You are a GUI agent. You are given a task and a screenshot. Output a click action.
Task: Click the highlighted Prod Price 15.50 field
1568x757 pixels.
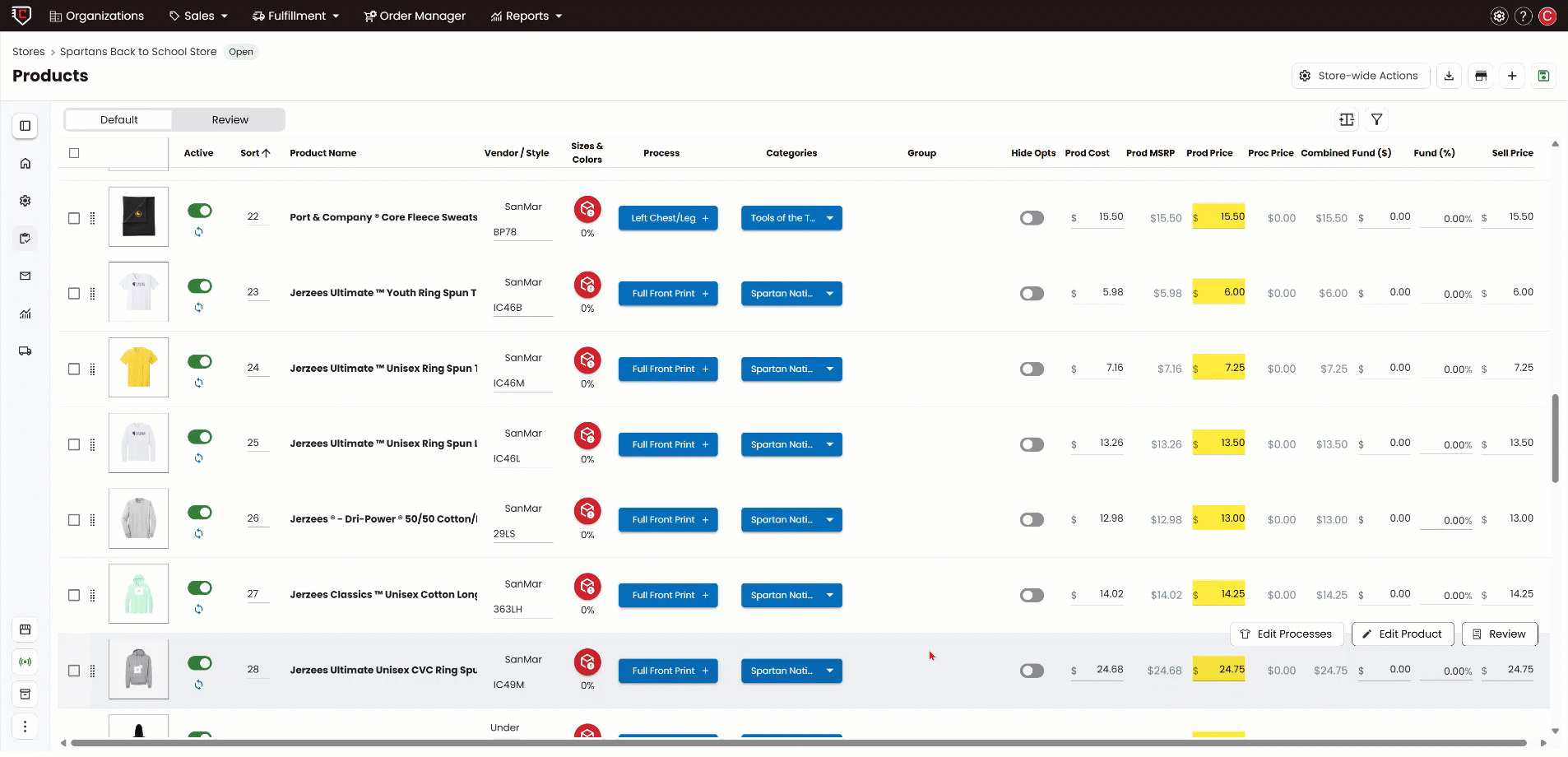point(1218,216)
